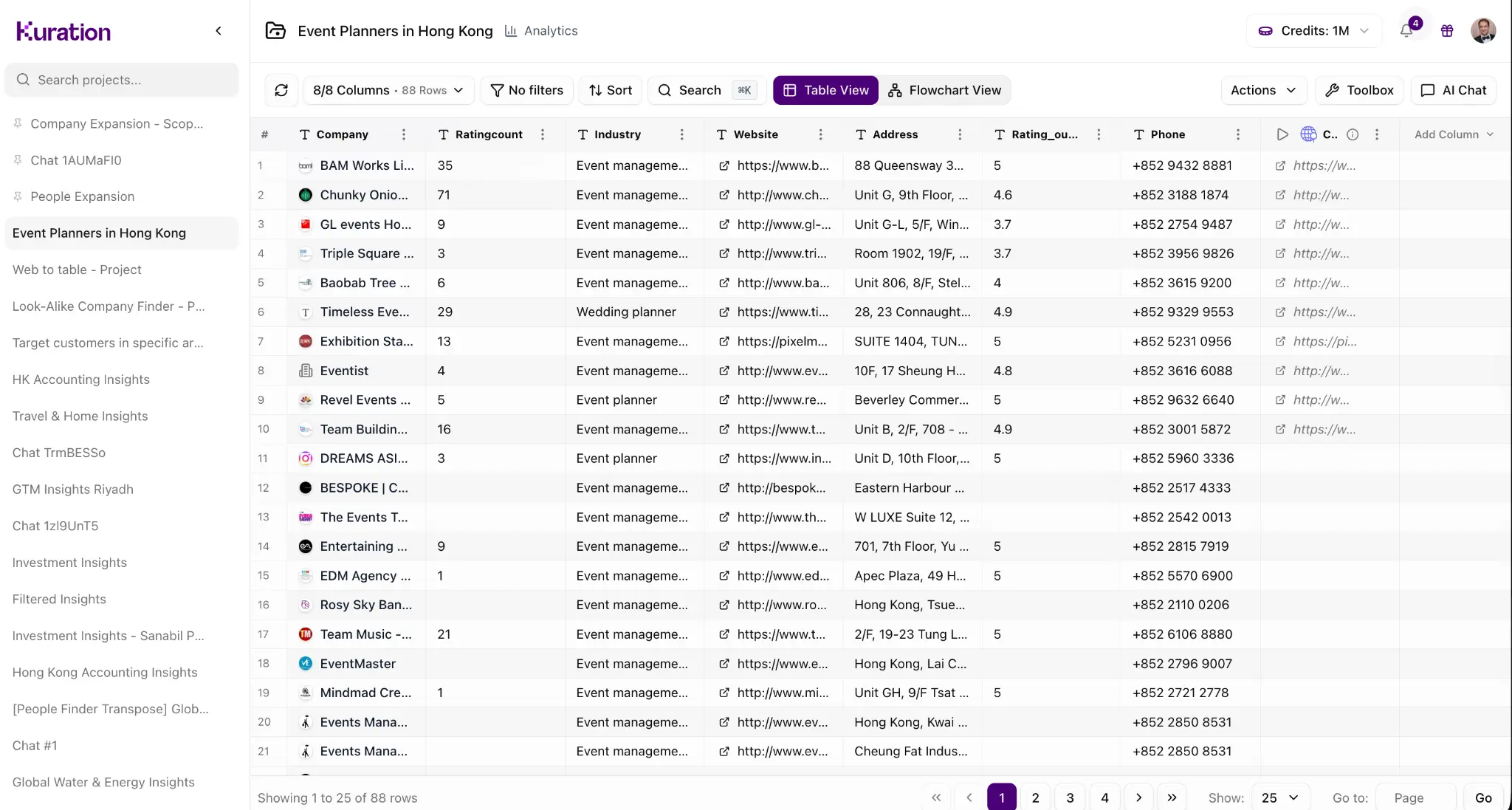Open AI Chat
This screenshot has width=1512, height=810.
coord(1453,90)
